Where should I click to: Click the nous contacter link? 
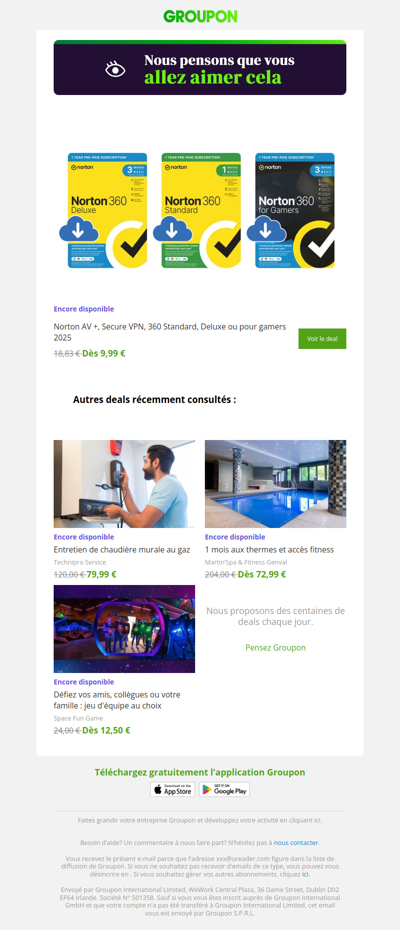[x=296, y=842]
